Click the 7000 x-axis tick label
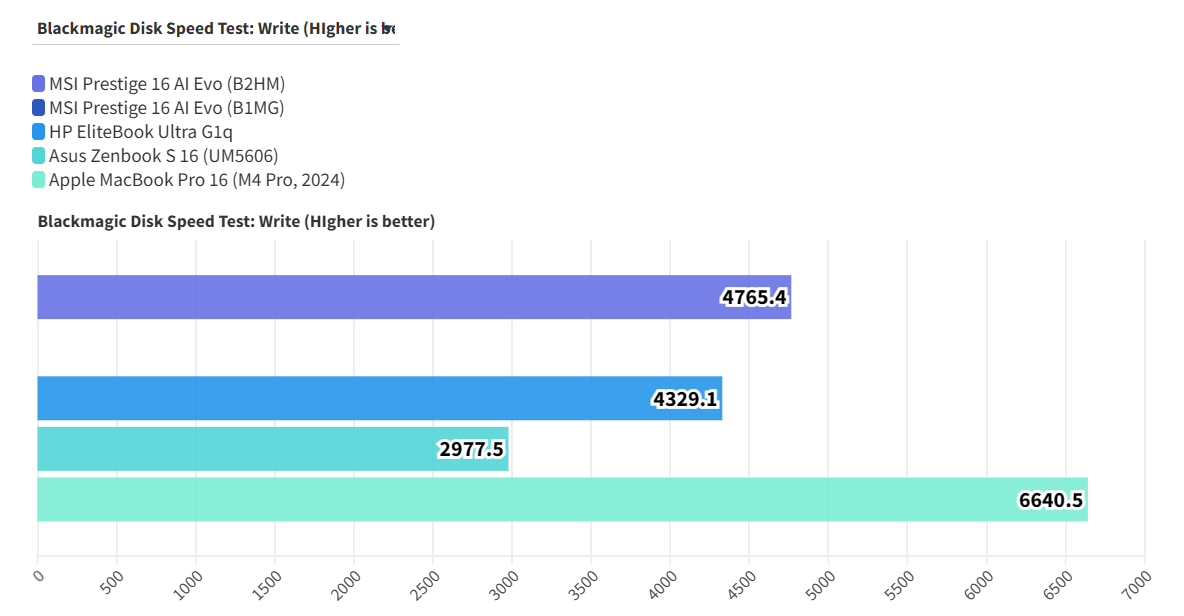Screen dimensions: 1184x616 (x=1139, y=583)
